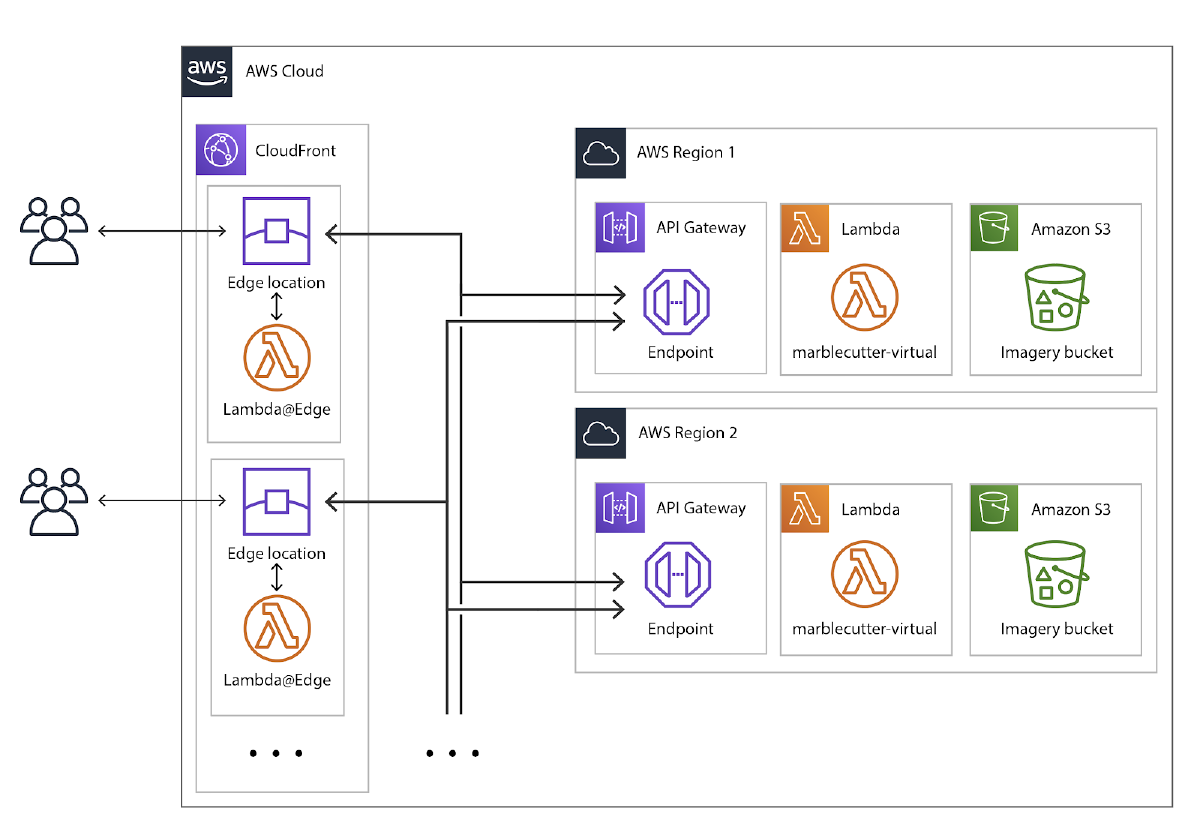Expand the ellipsis between CloudFront and regions
The width and height of the screenshot is (1200, 835).
pos(453,753)
